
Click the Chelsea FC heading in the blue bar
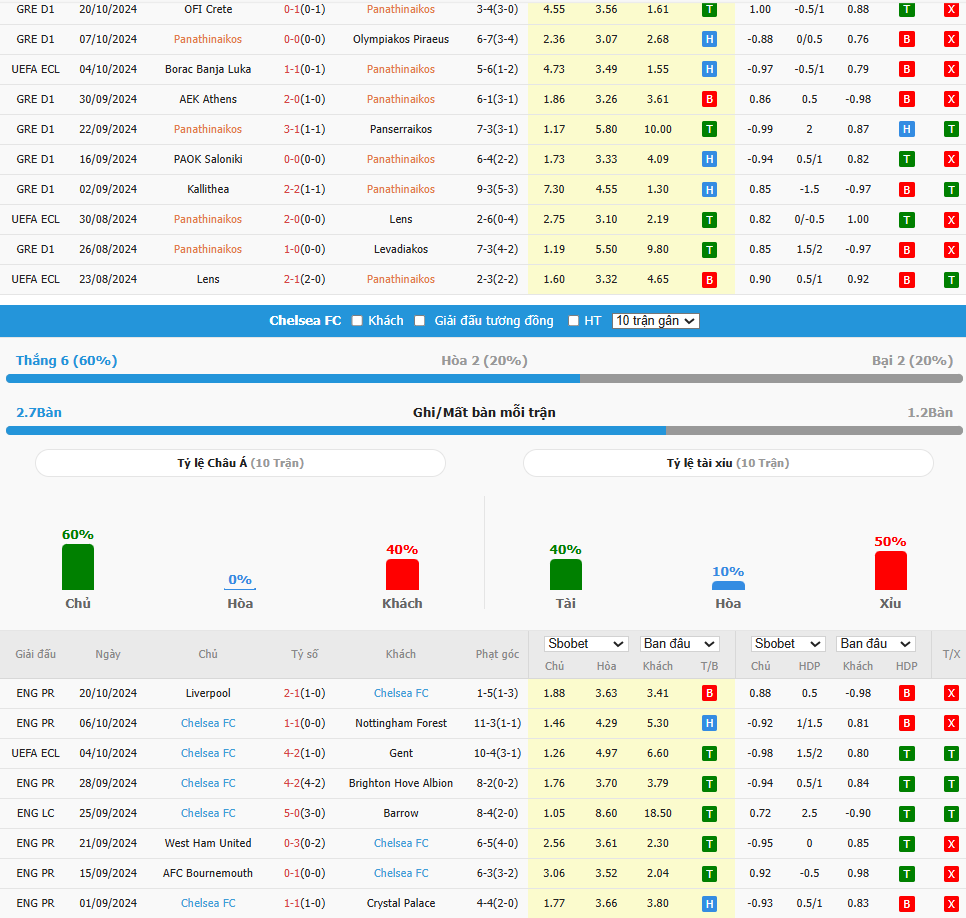coord(305,320)
